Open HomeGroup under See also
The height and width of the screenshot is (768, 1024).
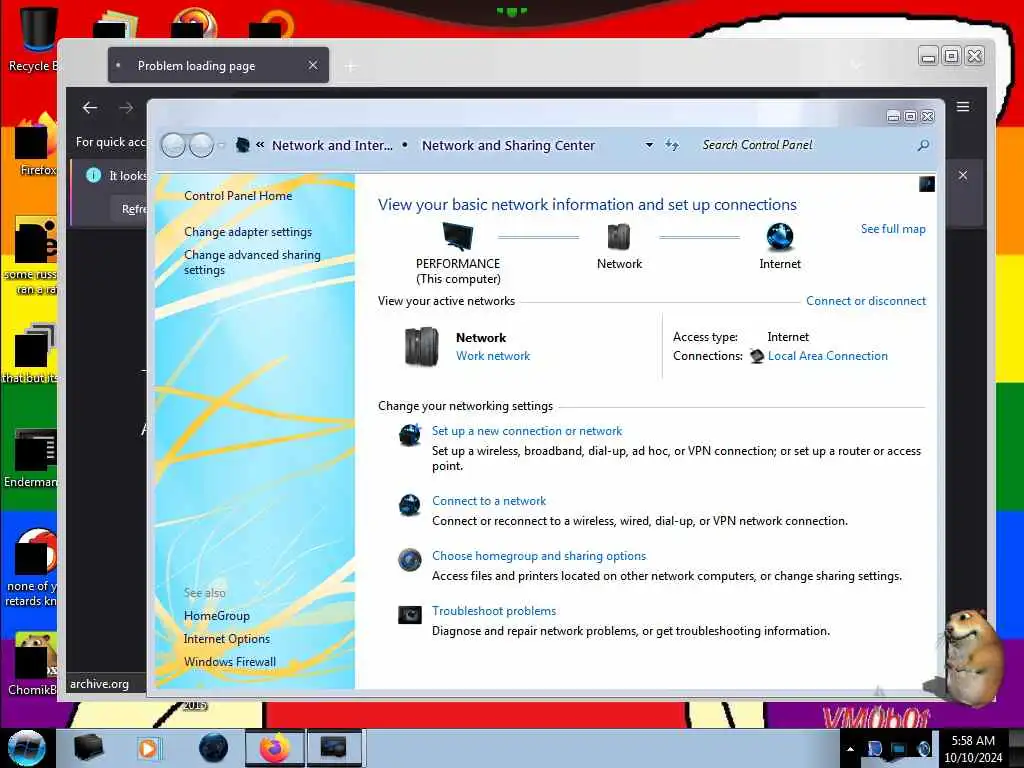pyautogui.click(x=216, y=616)
